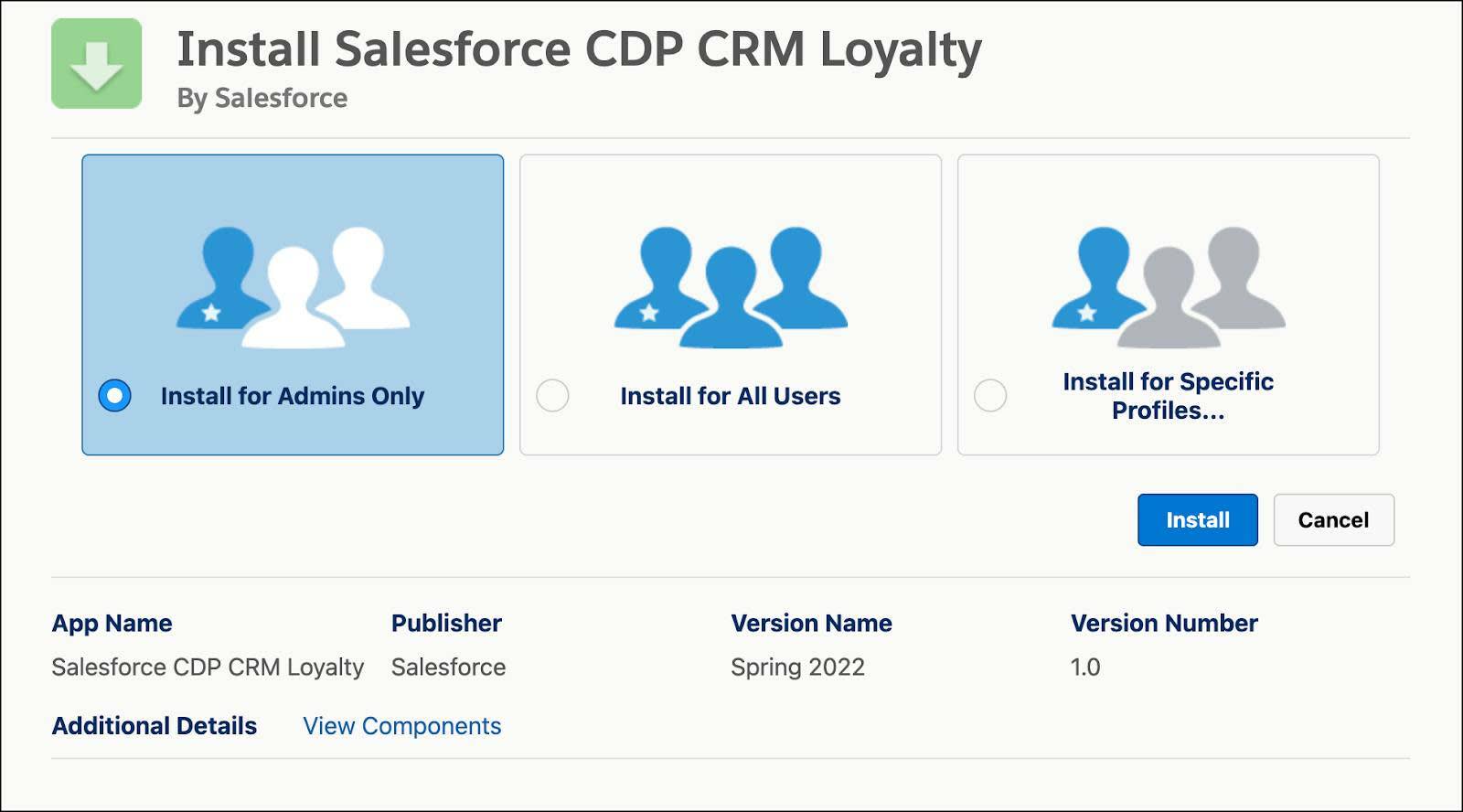Image resolution: width=1463 pixels, height=812 pixels.
Task: Click the "Install for All Users" label
Action: 731,396
